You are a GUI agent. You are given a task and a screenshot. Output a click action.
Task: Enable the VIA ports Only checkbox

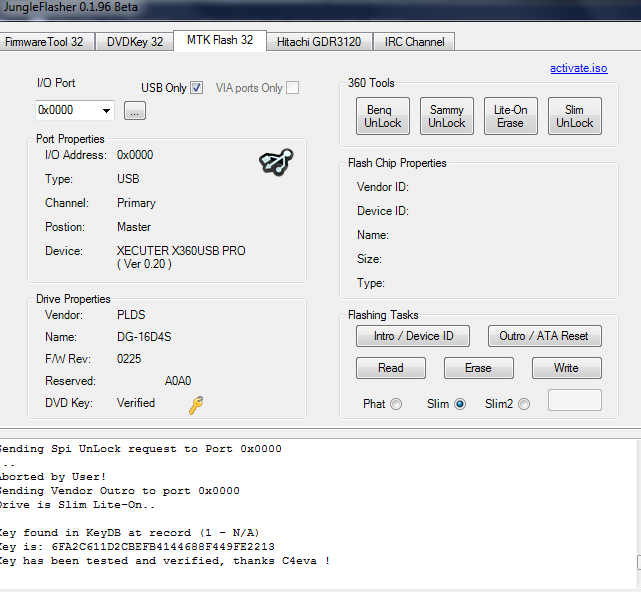pos(292,87)
